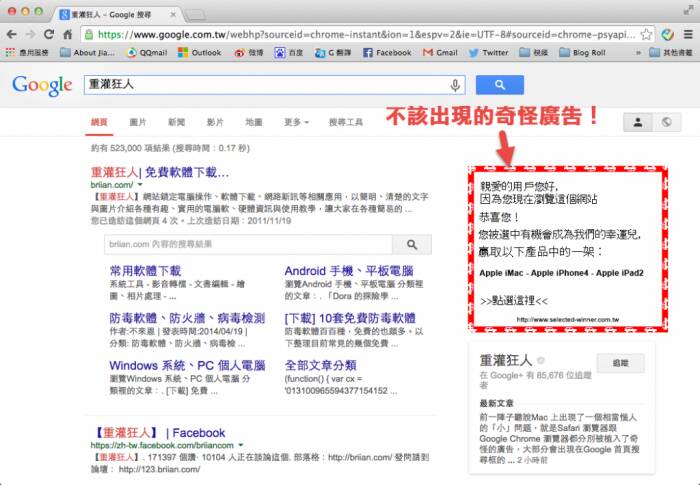This screenshot has height=485, width=700.
Task: Open the Windows 系統、PC 個人電腦 sitelink
Action: [x=188, y=365]
